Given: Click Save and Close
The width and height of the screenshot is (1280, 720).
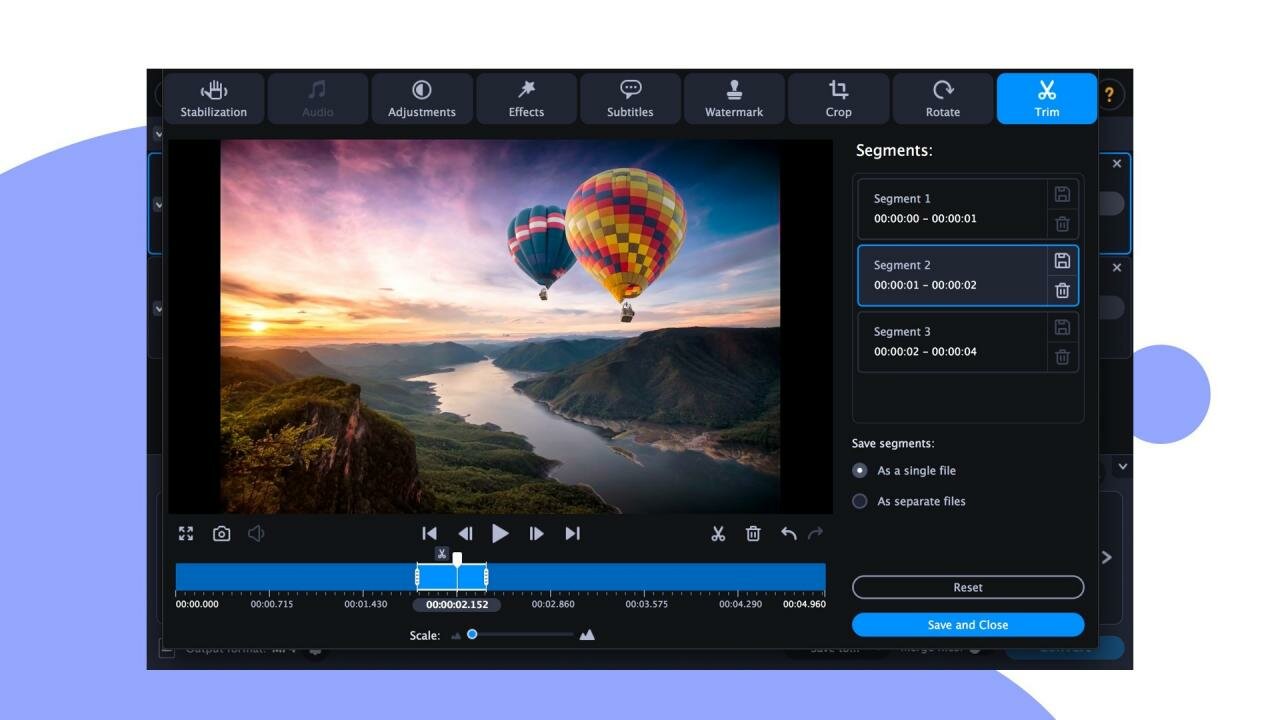Looking at the screenshot, I should pos(967,624).
